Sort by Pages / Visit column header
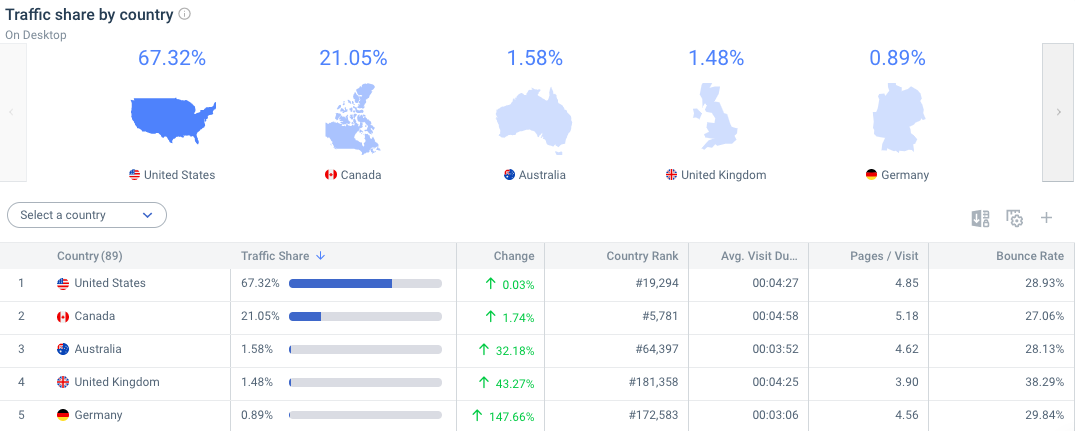This screenshot has height=431, width=1075. pyautogui.click(x=883, y=256)
